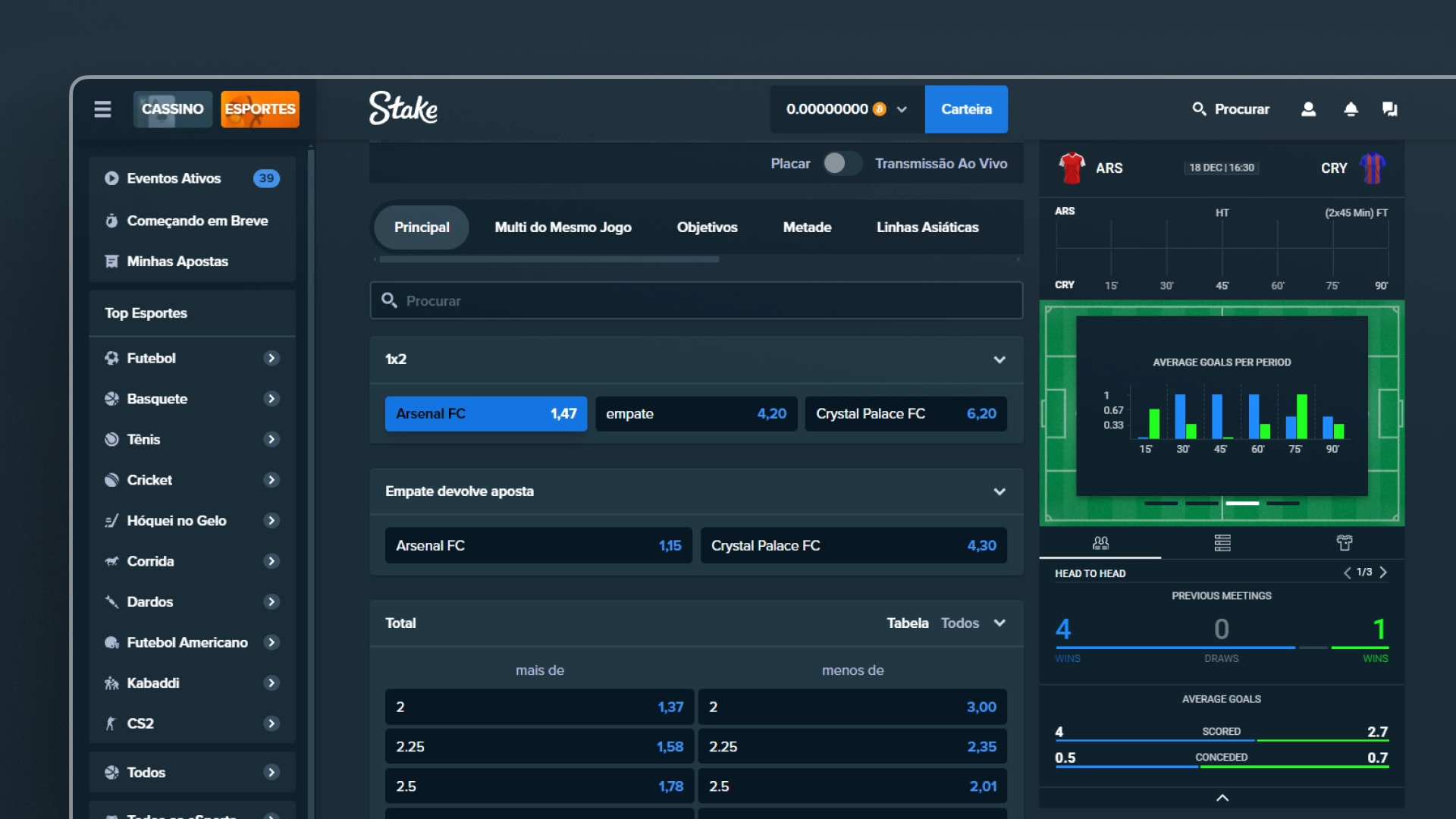Open the chat panel icon
Image resolution: width=1456 pixels, height=819 pixels.
click(1389, 109)
